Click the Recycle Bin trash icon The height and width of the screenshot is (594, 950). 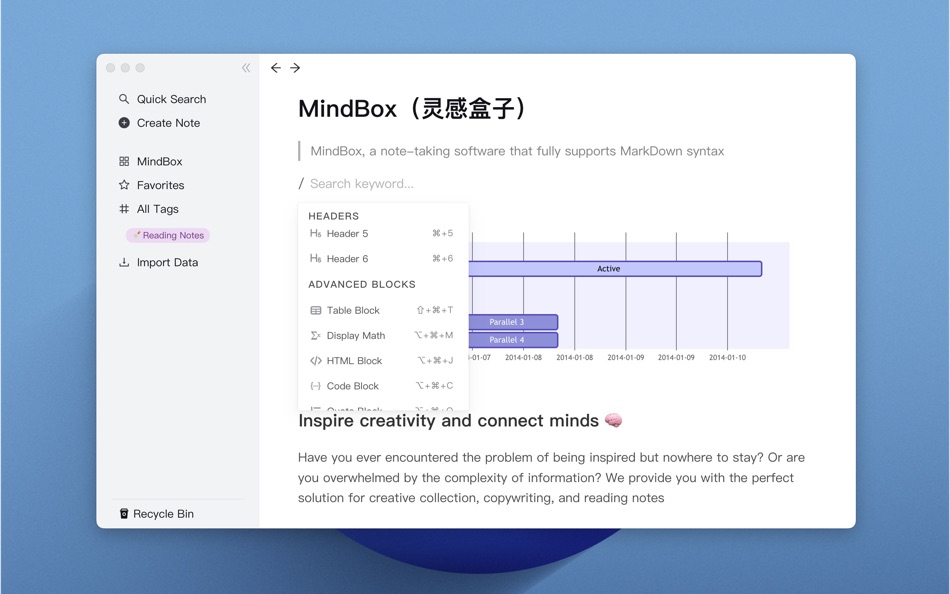click(124, 513)
